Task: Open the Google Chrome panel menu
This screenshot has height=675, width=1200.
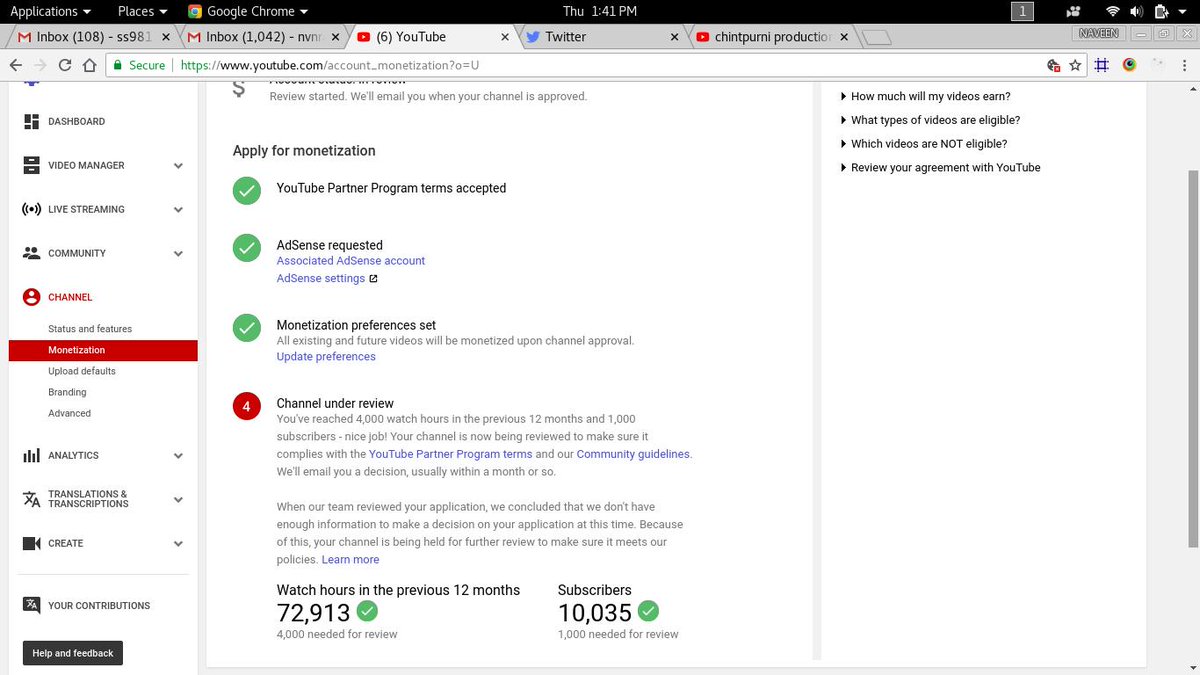Action: tap(250, 11)
